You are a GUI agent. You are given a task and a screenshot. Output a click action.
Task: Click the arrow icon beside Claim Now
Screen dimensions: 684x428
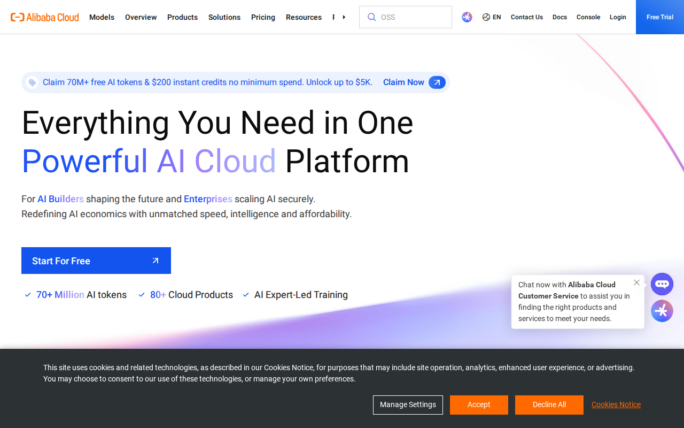(x=436, y=83)
